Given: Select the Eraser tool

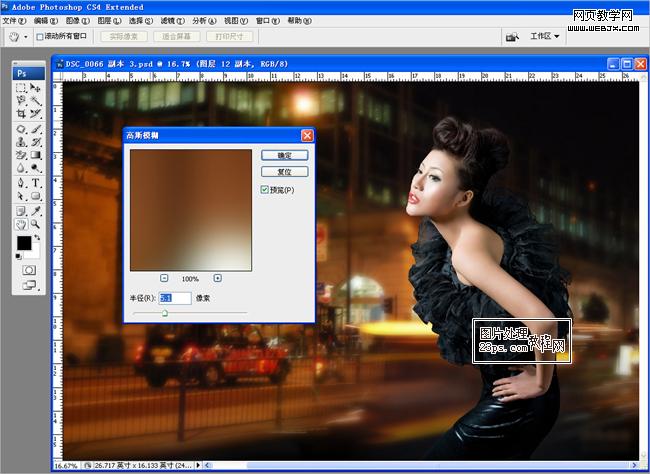Looking at the screenshot, I should [x=21, y=155].
